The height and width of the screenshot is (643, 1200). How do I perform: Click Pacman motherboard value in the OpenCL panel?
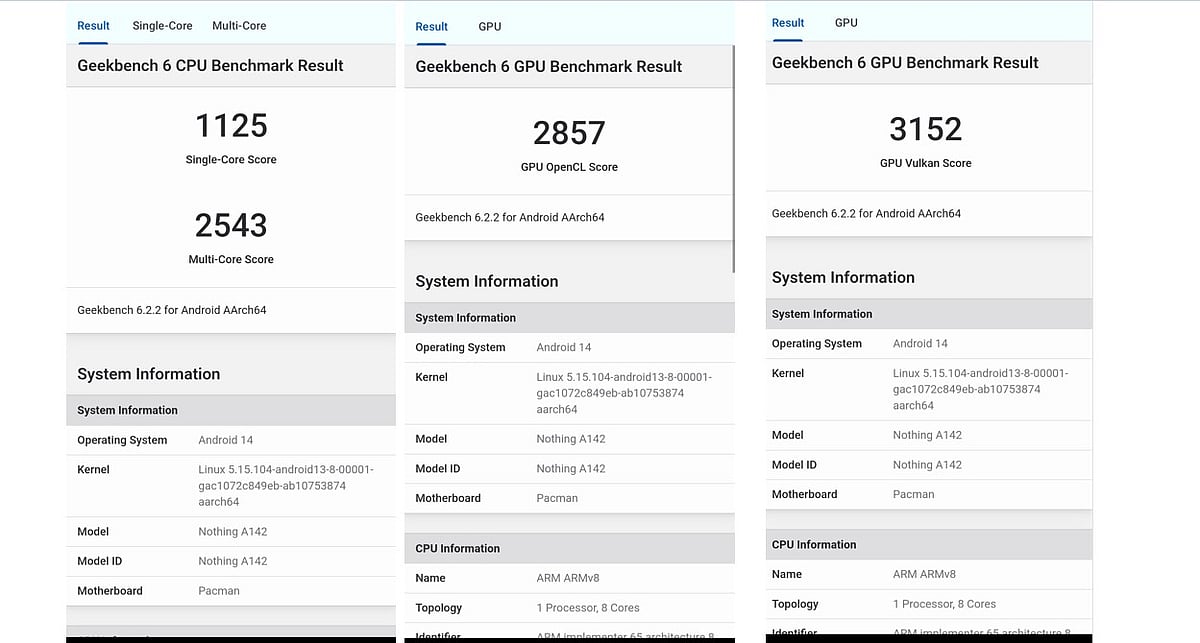pos(557,498)
